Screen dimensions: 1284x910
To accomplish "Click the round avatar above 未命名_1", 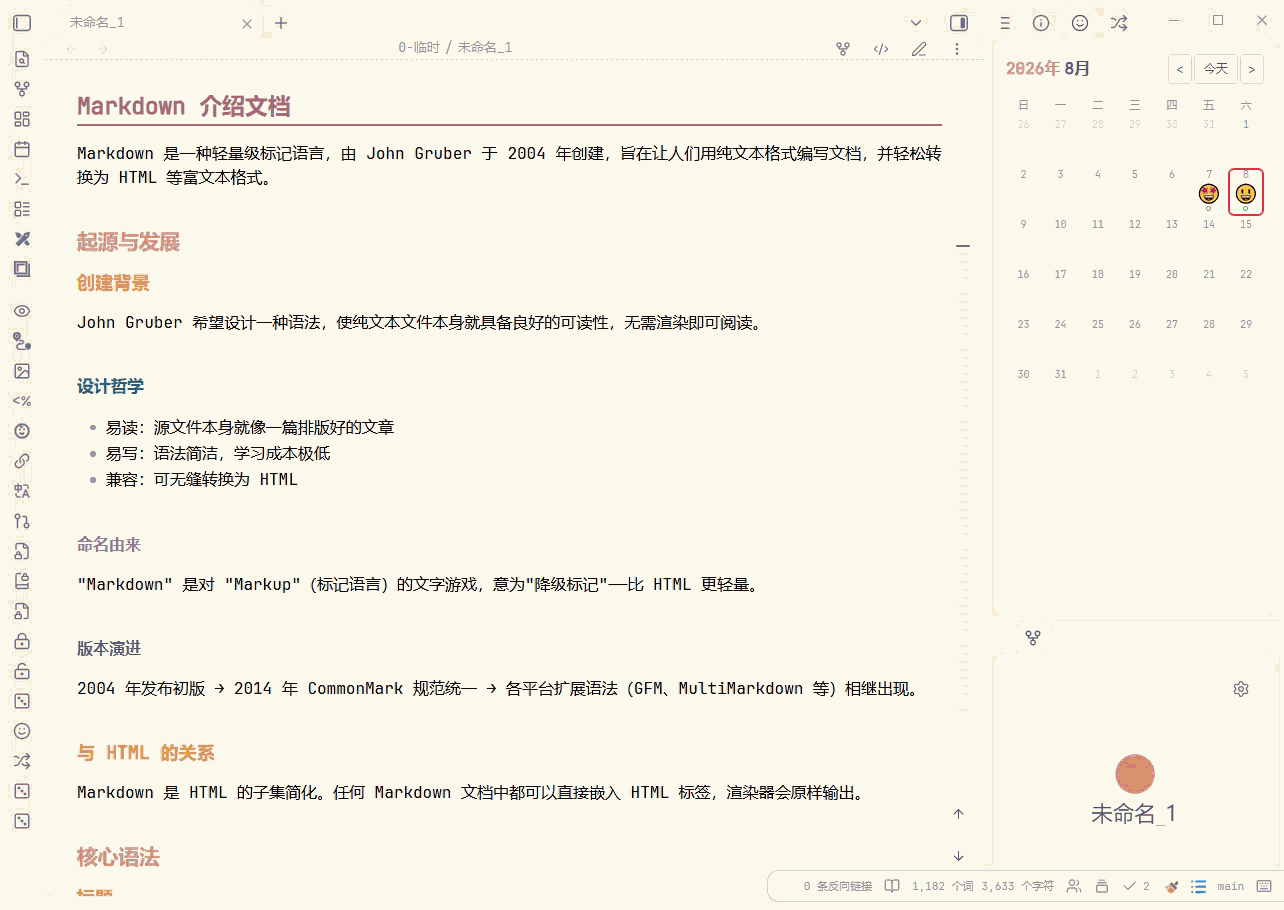I will click(x=1135, y=774).
